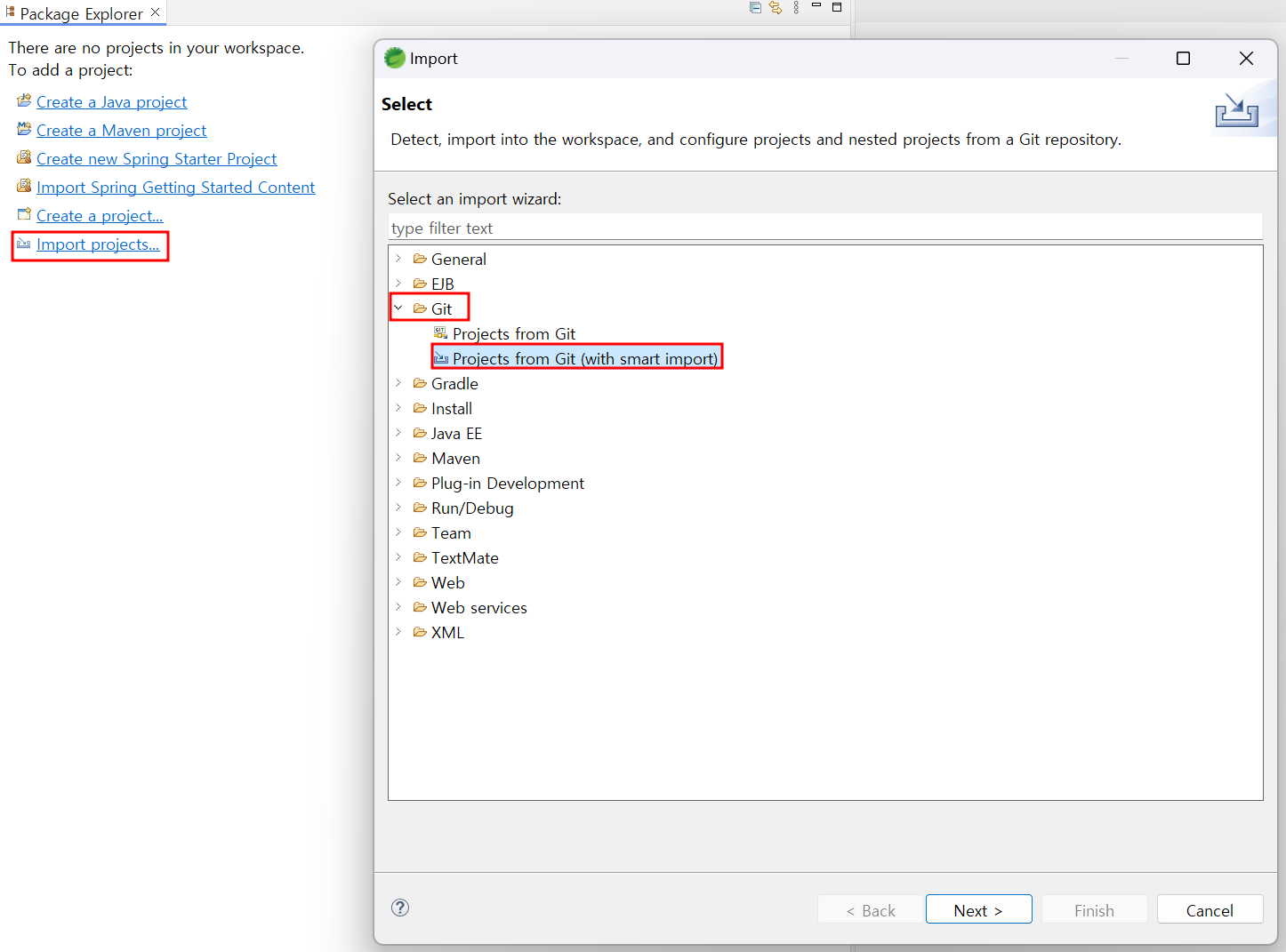Maximize the Package Explorer view panel
The width and height of the screenshot is (1286, 952).
pos(837,7)
